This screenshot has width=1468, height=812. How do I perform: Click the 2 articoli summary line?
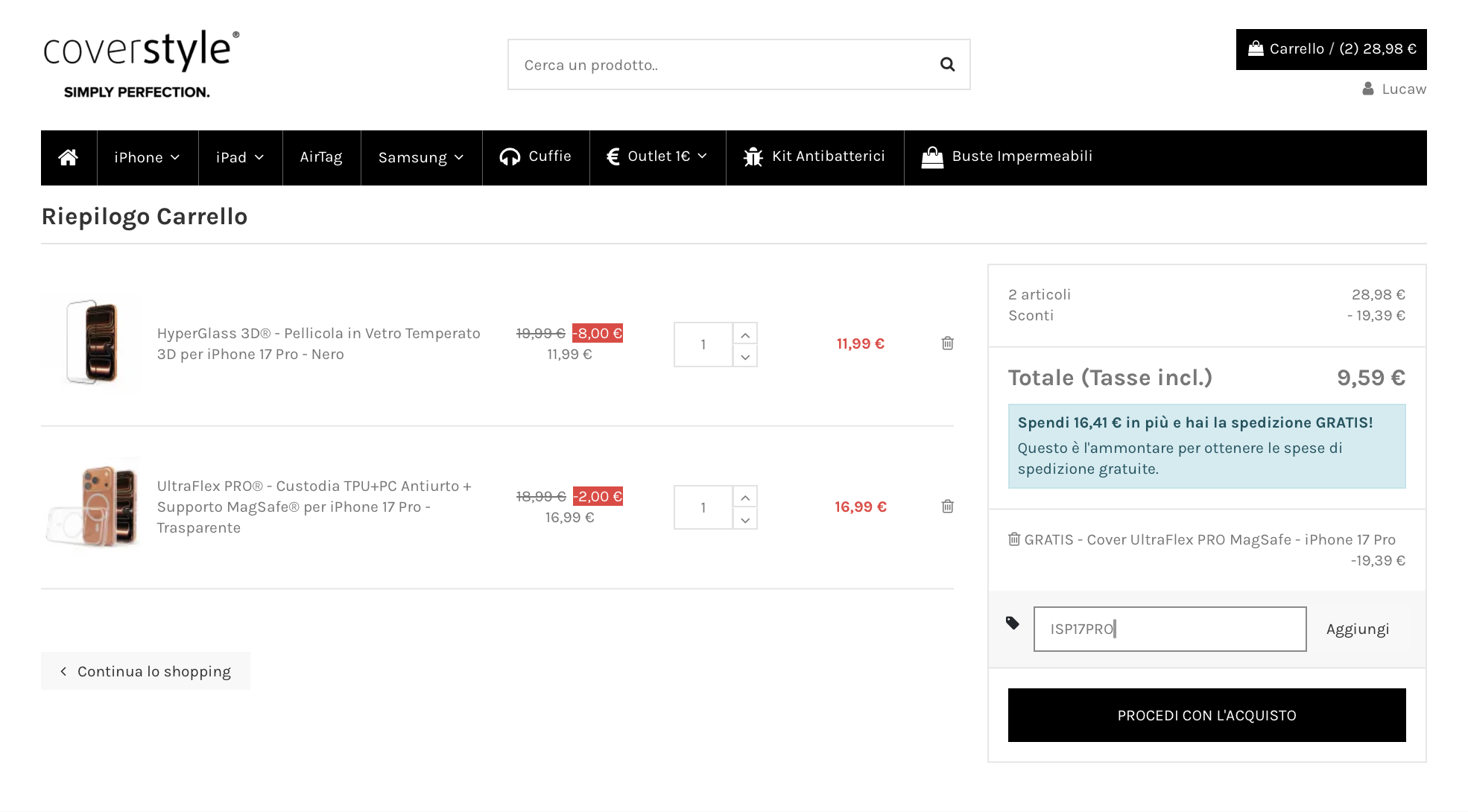pos(1207,294)
